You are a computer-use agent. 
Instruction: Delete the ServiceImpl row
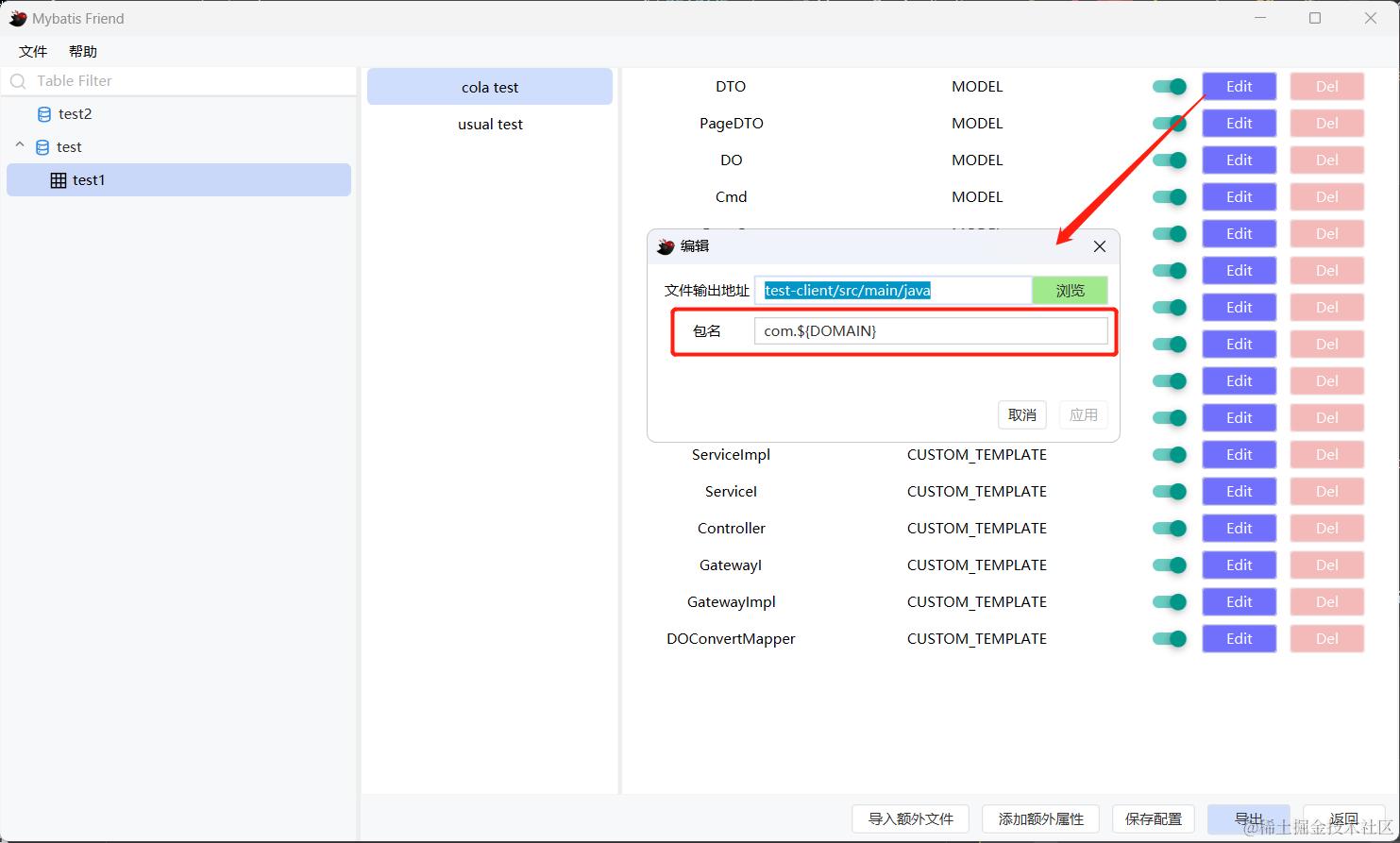[x=1326, y=455]
